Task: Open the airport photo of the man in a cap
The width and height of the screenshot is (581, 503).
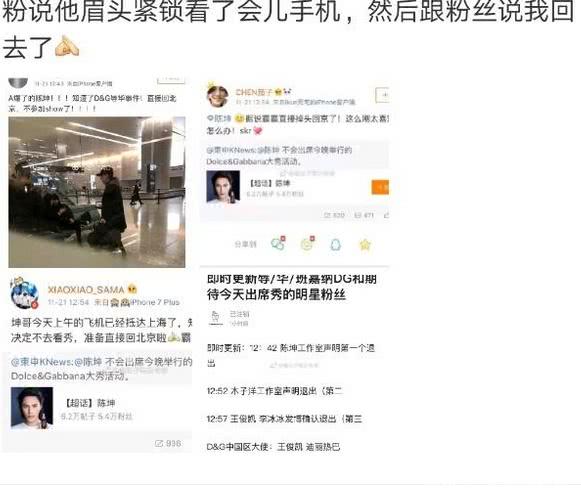Action: coord(97,192)
